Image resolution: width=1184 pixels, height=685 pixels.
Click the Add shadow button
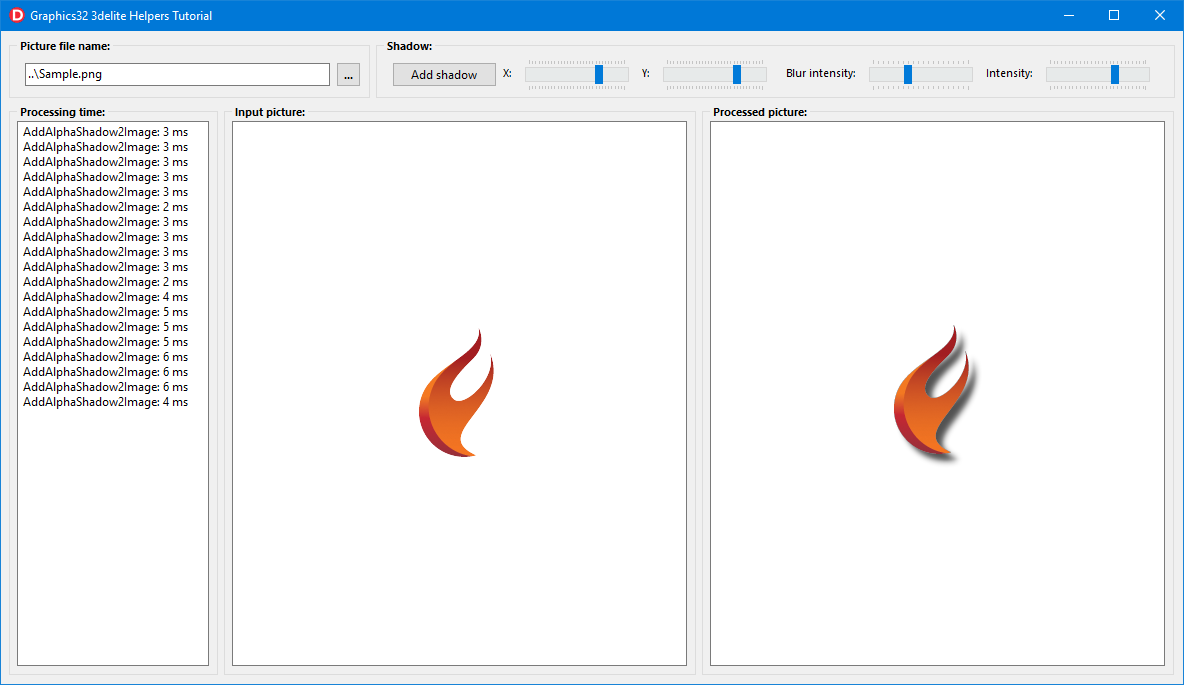tap(443, 74)
